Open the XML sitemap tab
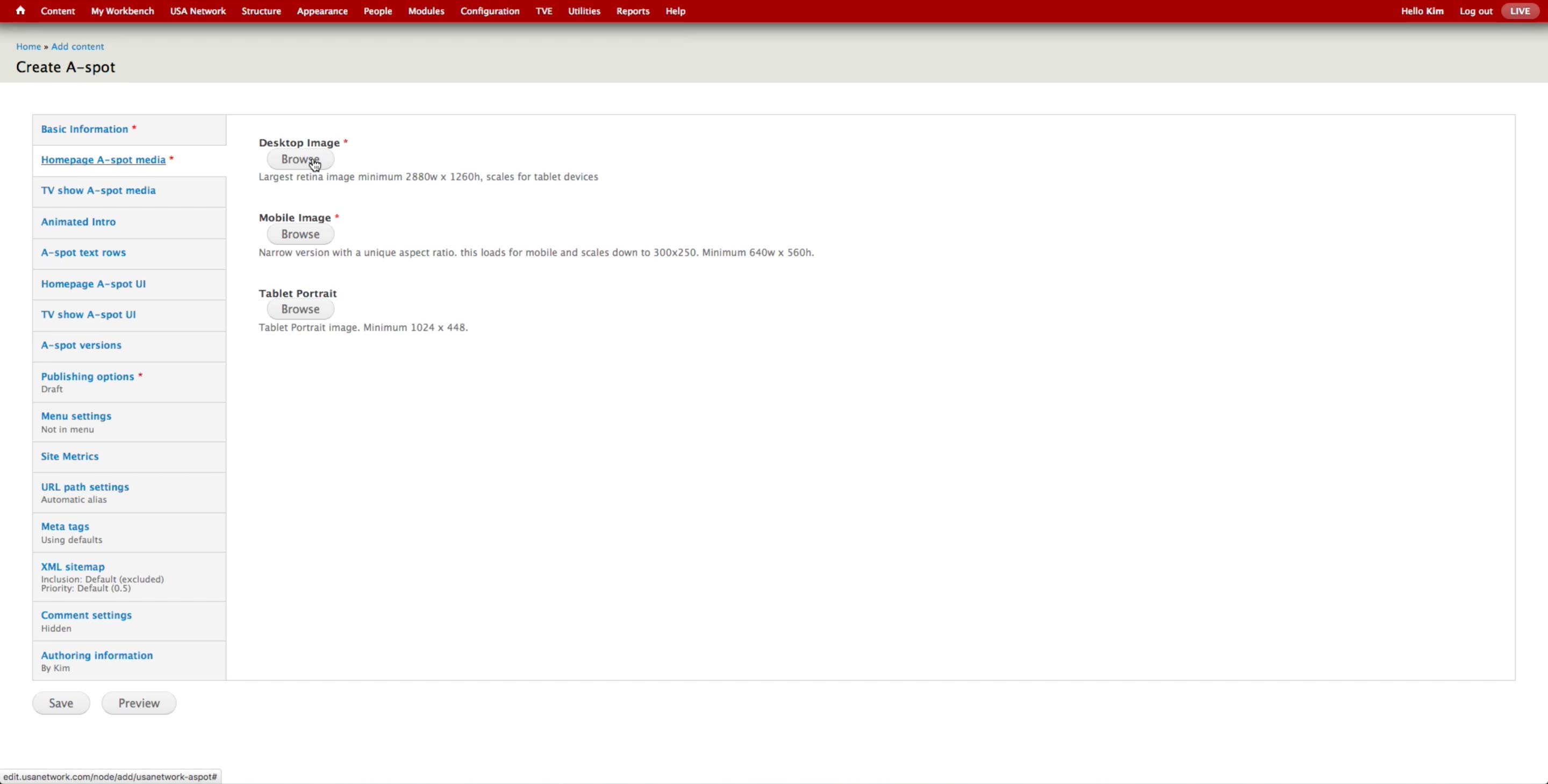The height and width of the screenshot is (784, 1548). click(x=72, y=566)
